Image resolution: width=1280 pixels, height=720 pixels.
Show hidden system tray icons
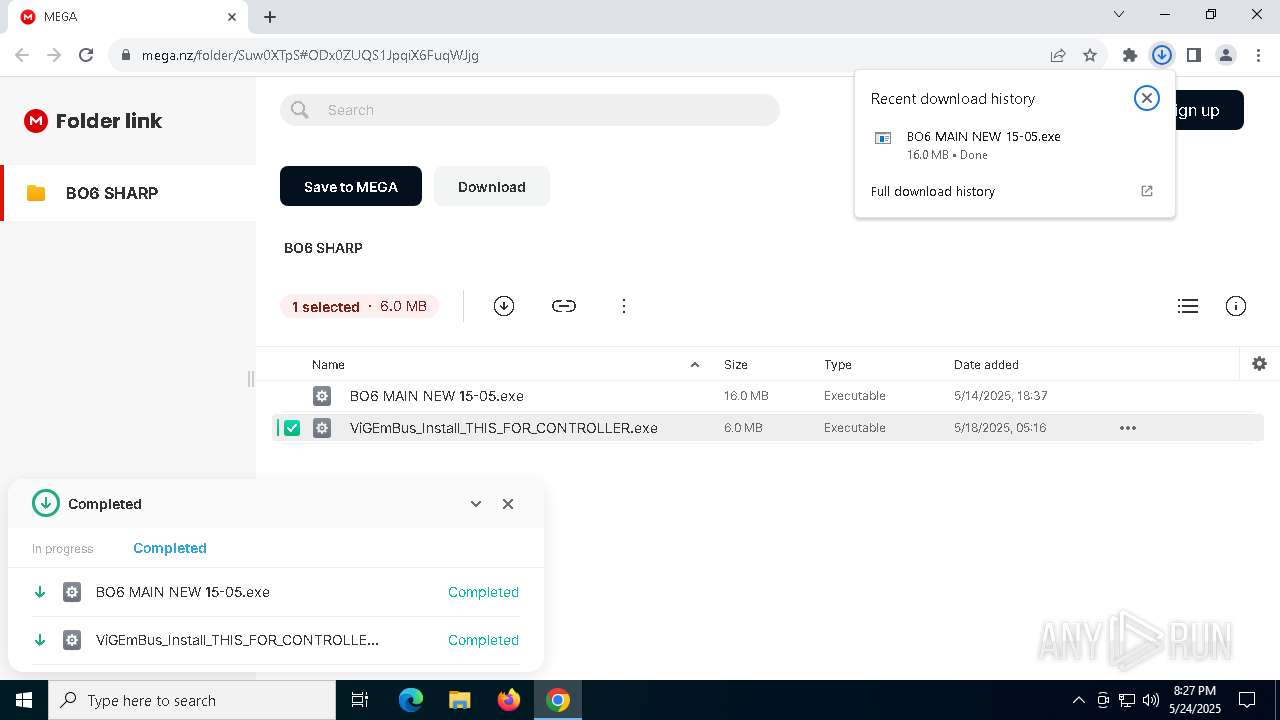point(1078,700)
